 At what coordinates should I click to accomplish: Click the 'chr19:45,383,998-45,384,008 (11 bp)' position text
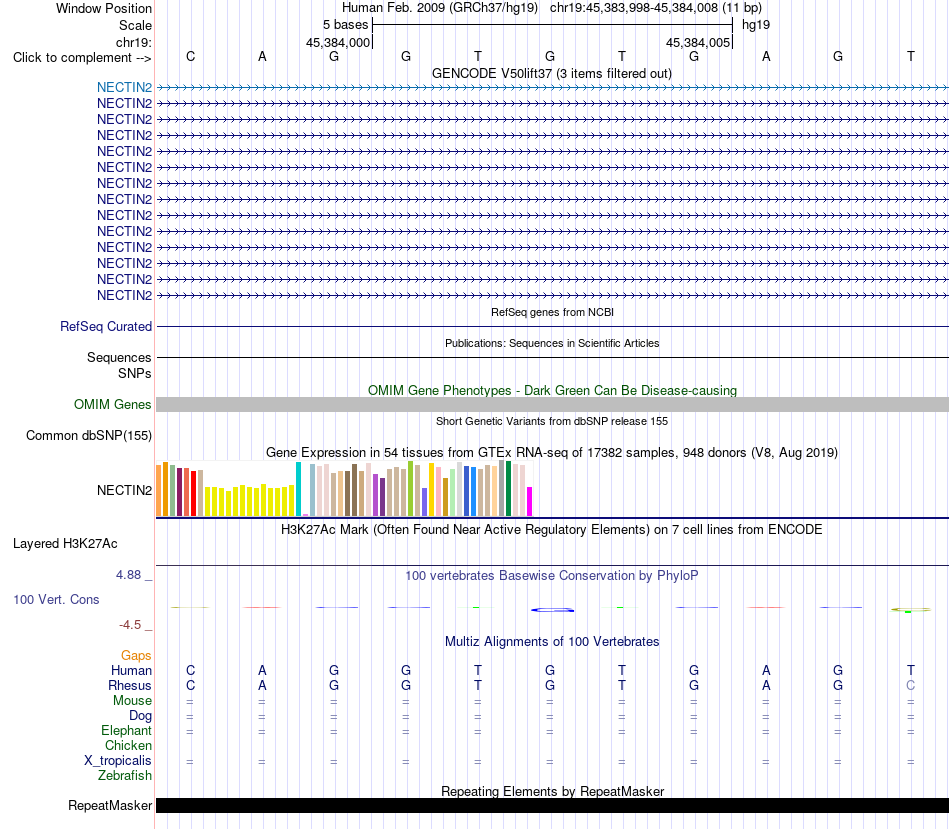pyautogui.click(x=656, y=8)
